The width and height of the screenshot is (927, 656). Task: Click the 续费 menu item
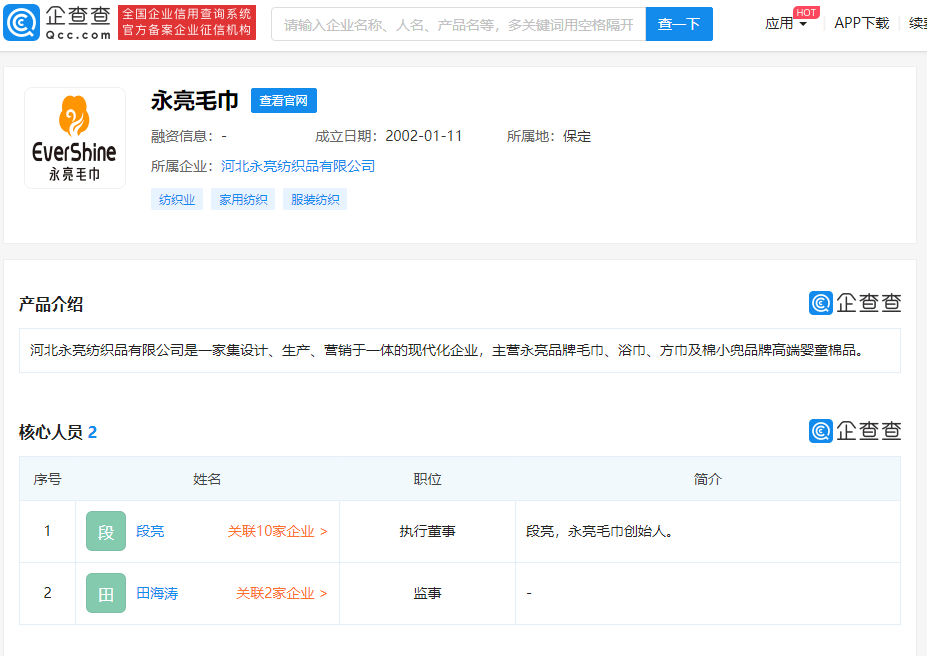[x=918, y=24]
